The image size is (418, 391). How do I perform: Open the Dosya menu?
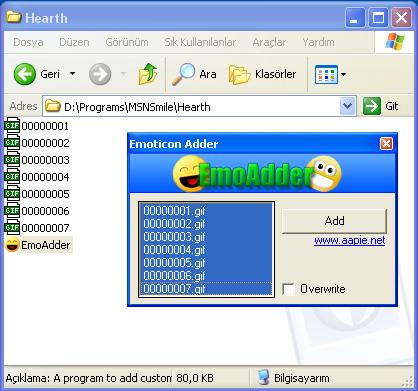click(28, 42)
